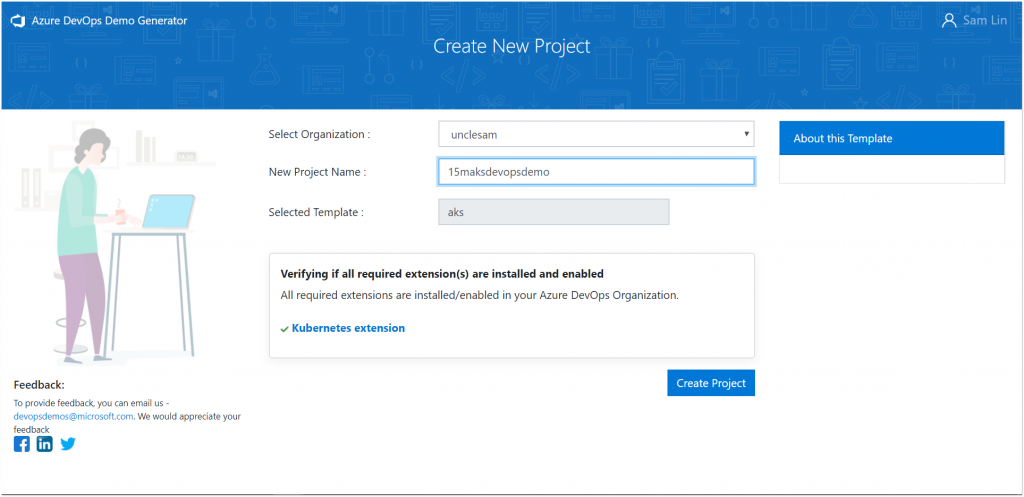Screen dimensions: 1024x497
Task: Click the Azure DevOps Demo Generator title
Action: 109,21
